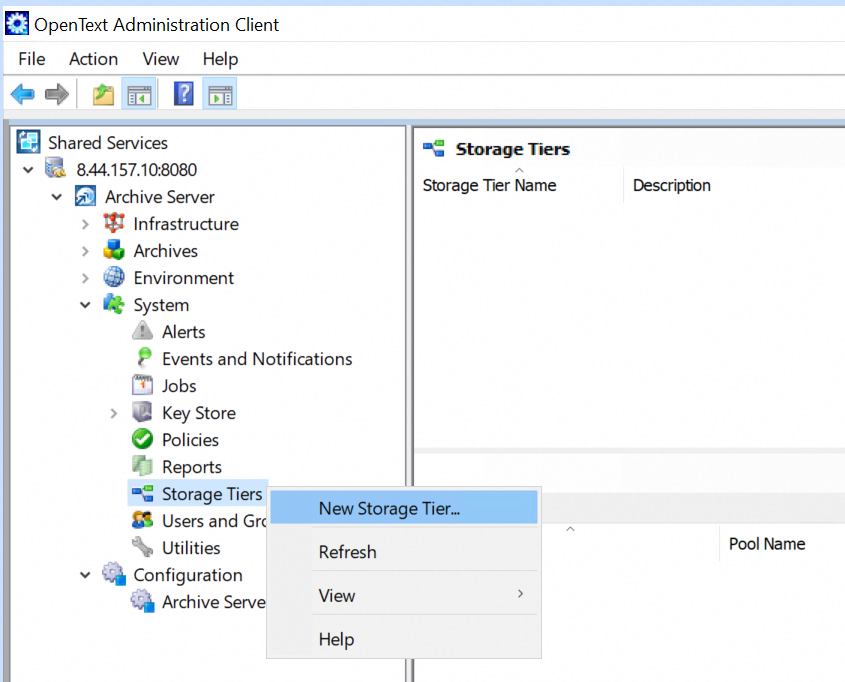Open the Help question mark toolbar icon
This screenshot has width=845, height=682.
184,94
